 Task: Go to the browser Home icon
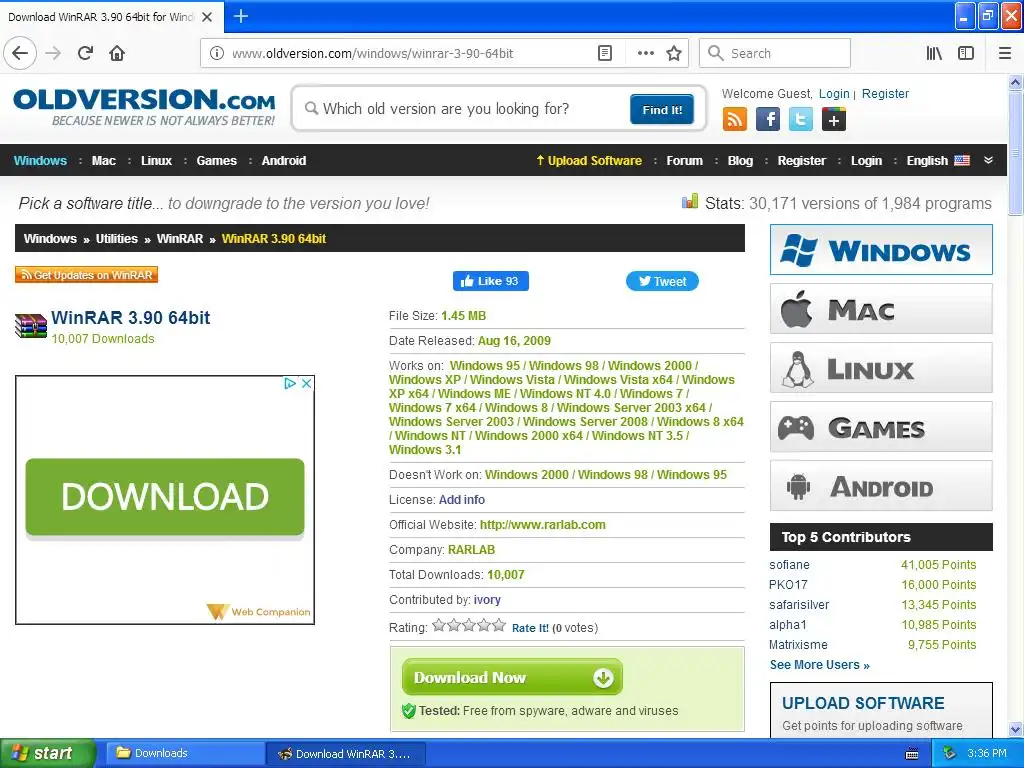(117, 53)
